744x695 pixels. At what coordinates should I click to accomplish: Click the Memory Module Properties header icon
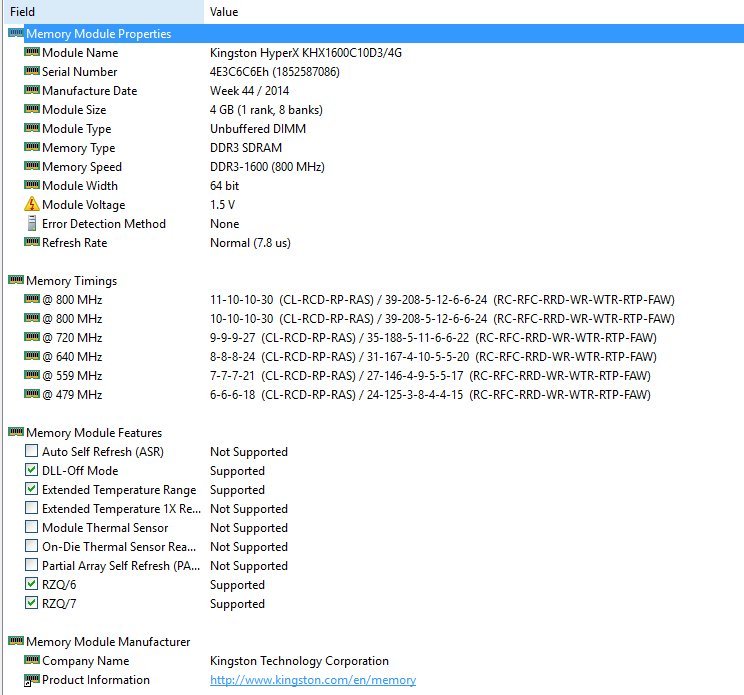click(x=16, y=33)
